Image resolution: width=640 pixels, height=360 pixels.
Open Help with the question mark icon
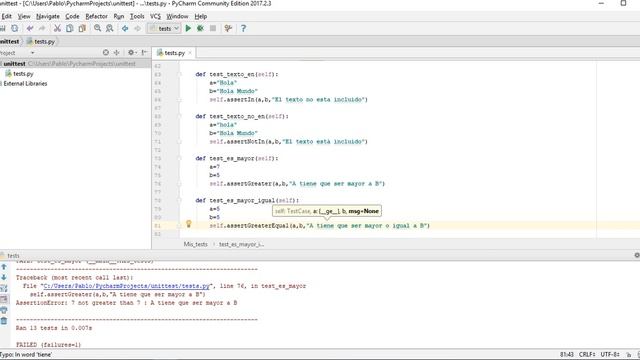[243, 29]
